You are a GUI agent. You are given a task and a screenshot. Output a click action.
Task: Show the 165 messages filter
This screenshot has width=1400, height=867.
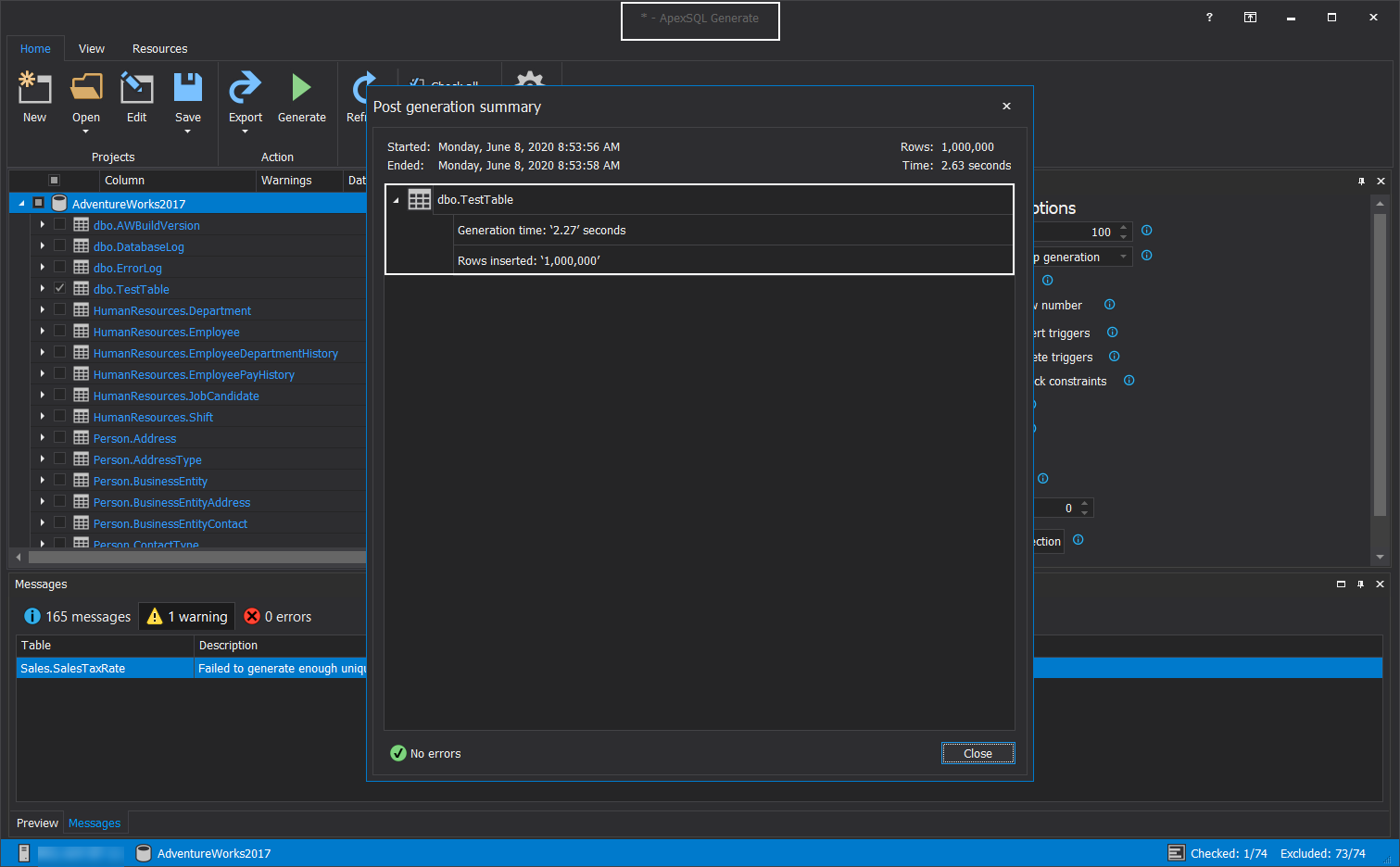[x=78, y=617]
